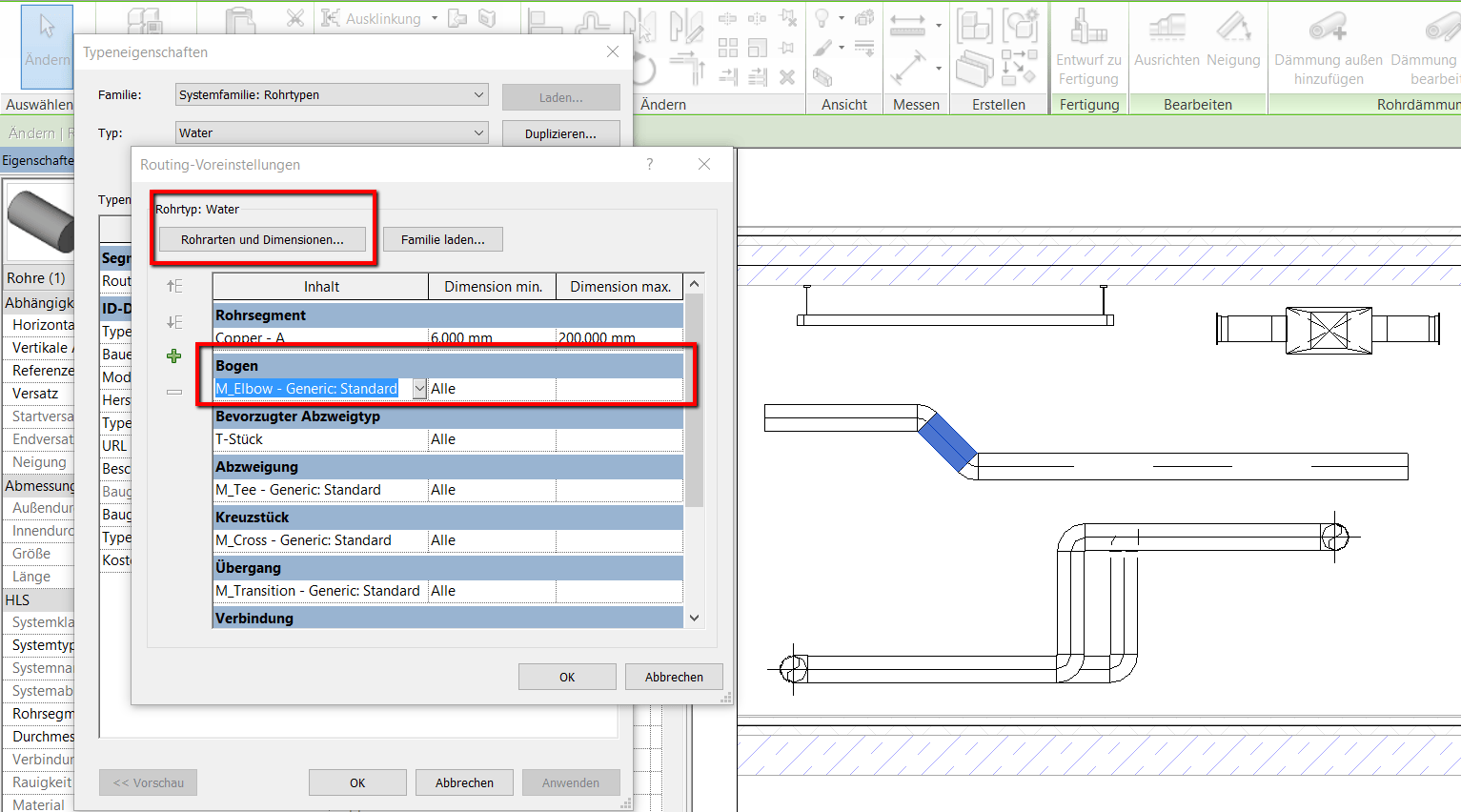Click OK in Routing-Voreinstellungen dialog
The image size is (1461, 812).
[567, 677]
